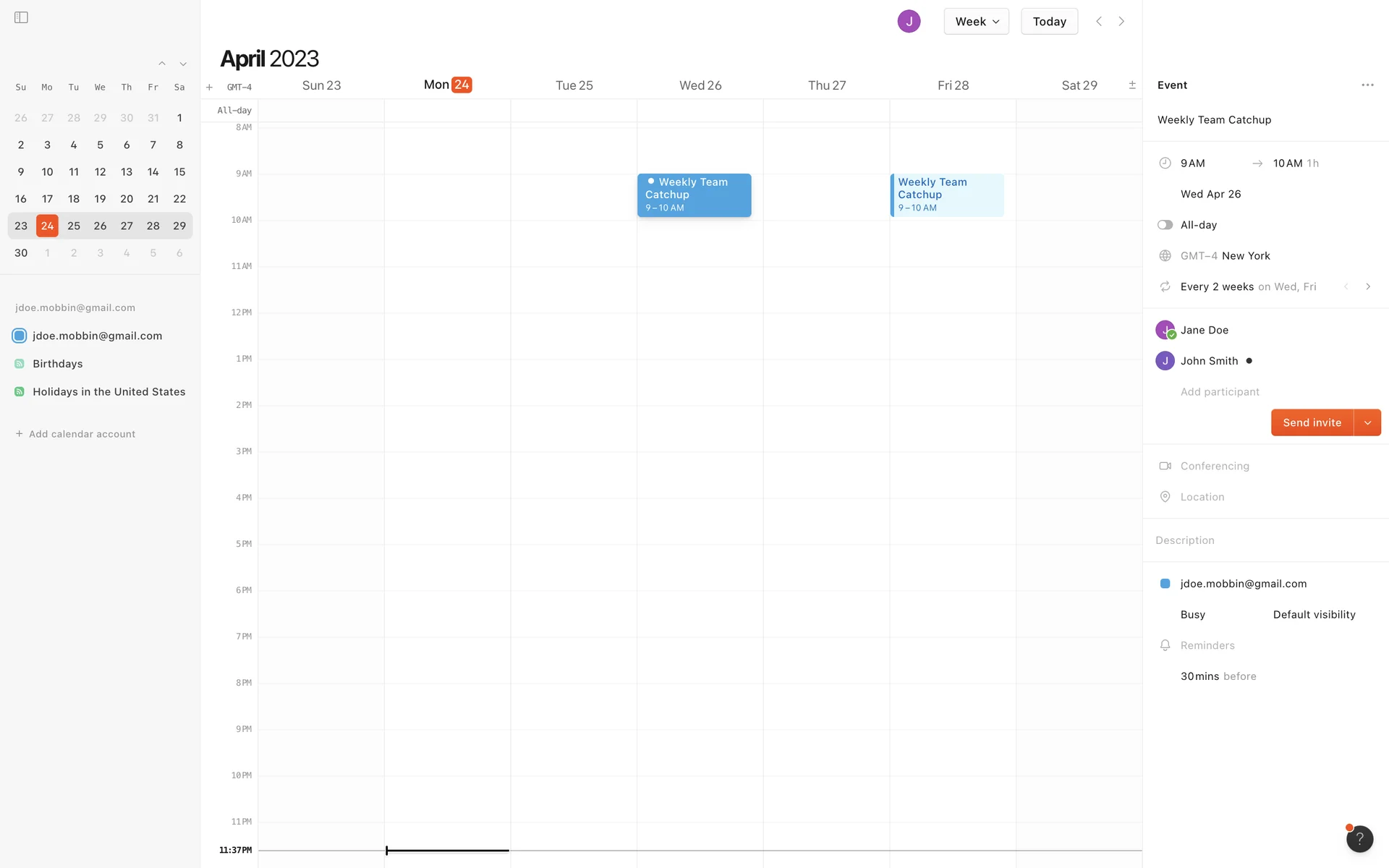The width and height of the screenshot is (1389, 868).
Task: Click the Add participant field
Action: pos(1220,392)
